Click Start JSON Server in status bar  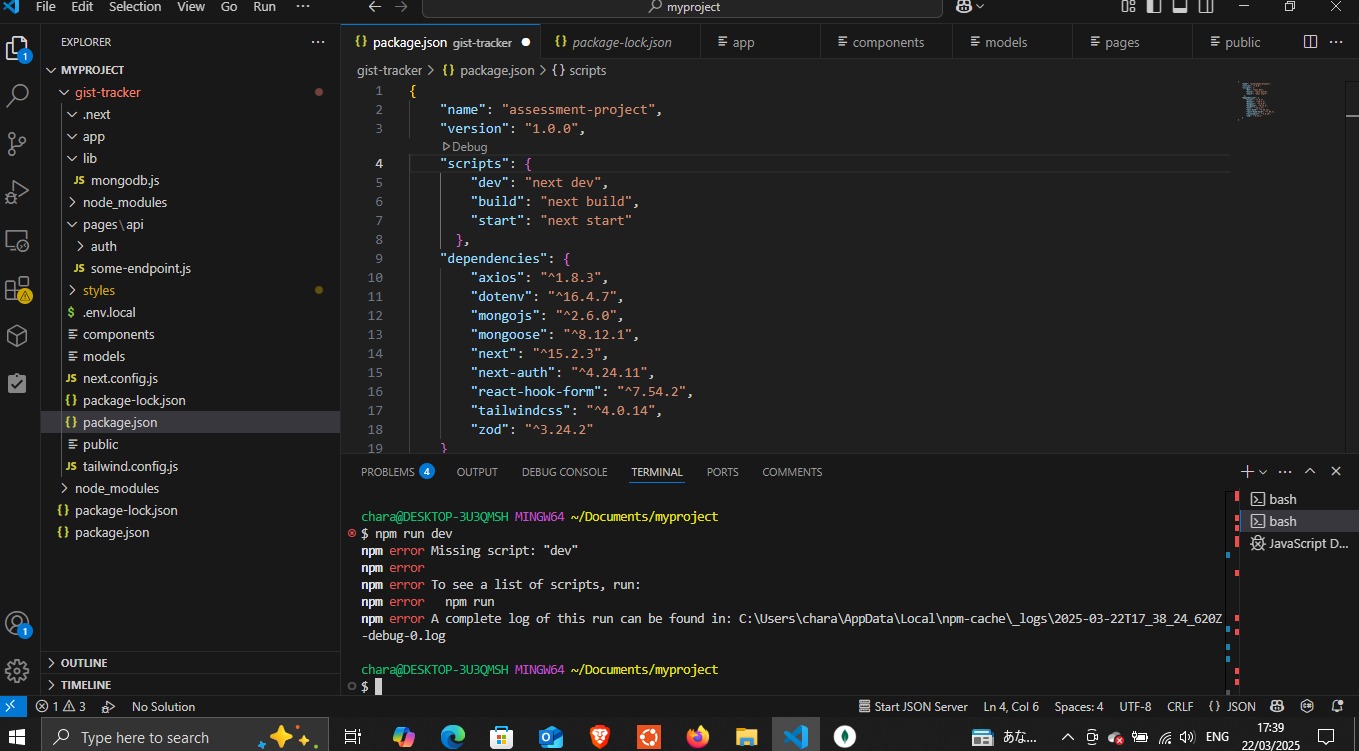pyautogui.click(x=912, y=706)
